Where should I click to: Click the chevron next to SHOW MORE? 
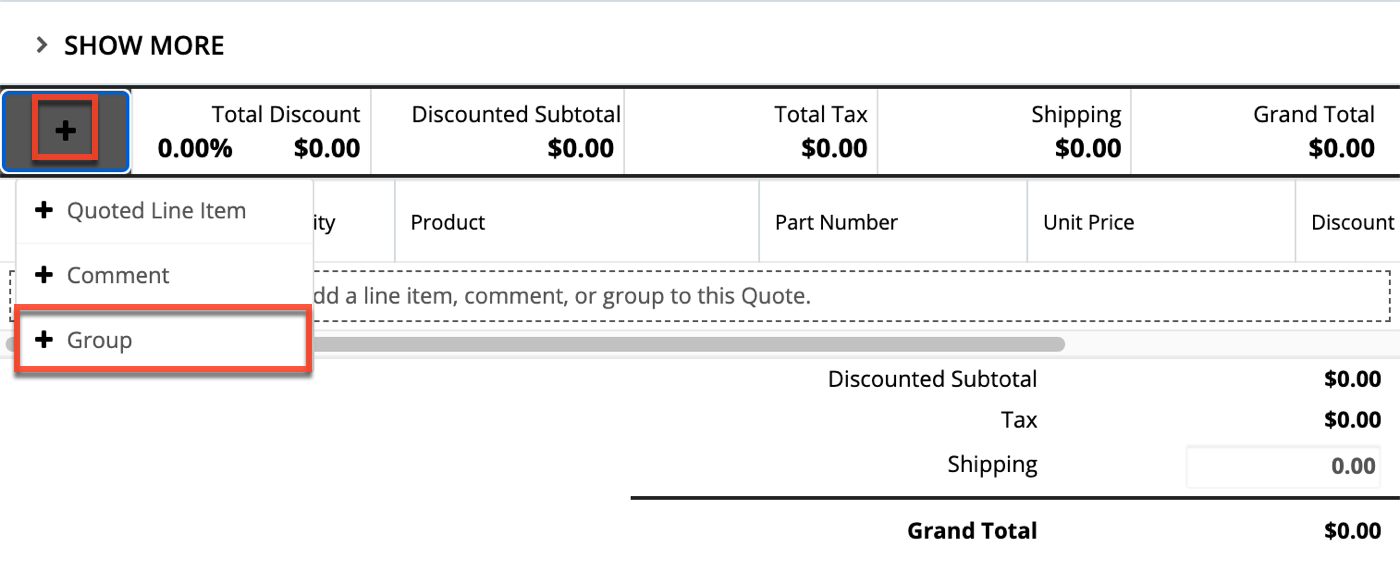(42, 45)
